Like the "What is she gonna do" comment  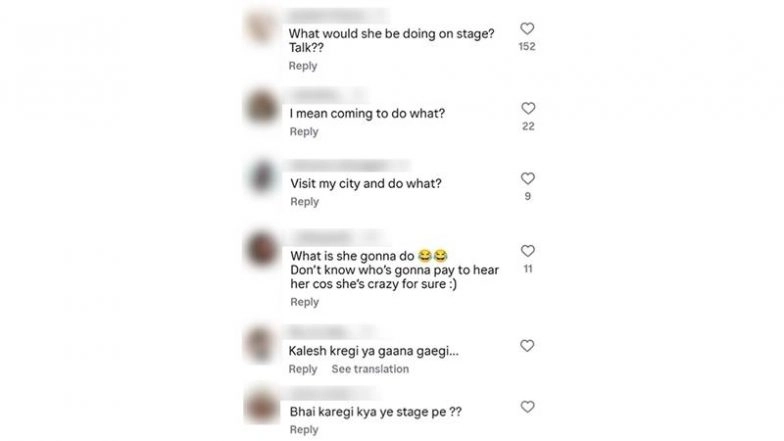click(x=528, y=250)
